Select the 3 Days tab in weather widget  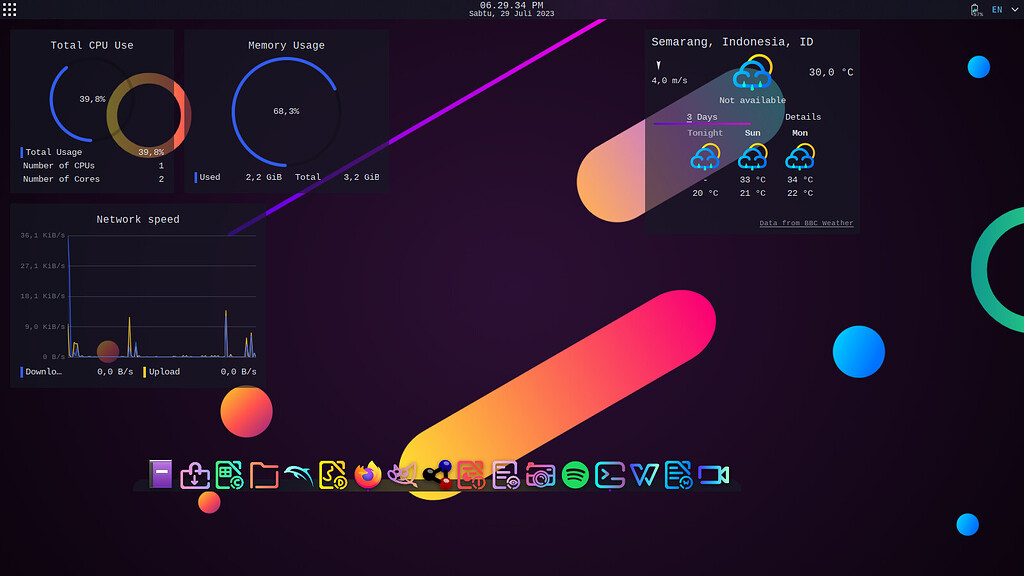click(x=701, y=117)
